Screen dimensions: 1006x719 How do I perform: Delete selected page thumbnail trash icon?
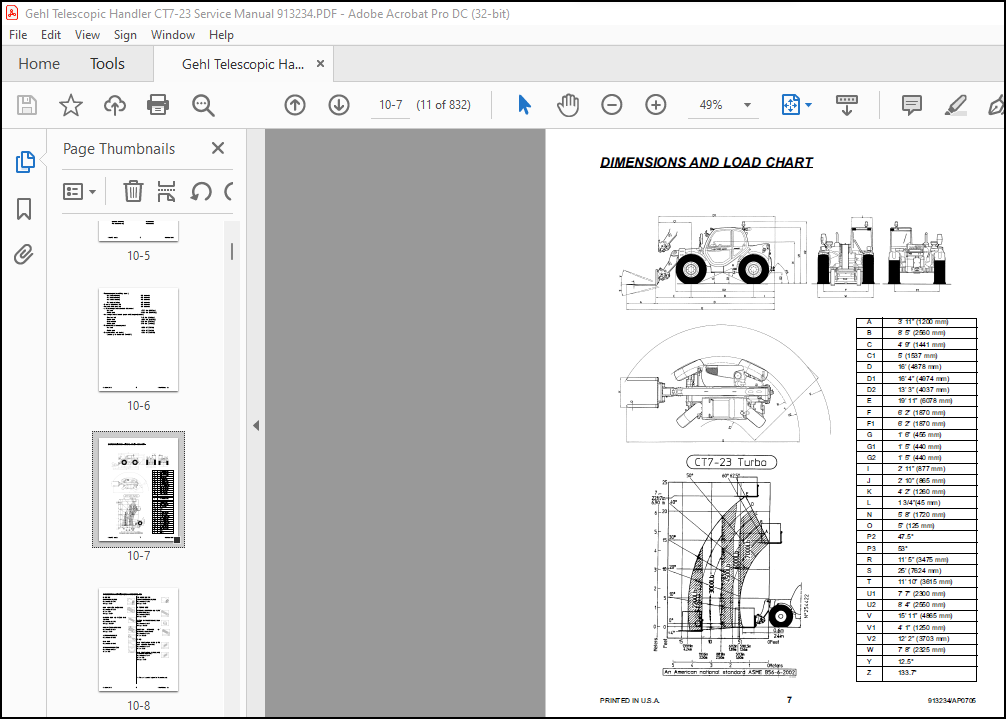coord(133,191)
